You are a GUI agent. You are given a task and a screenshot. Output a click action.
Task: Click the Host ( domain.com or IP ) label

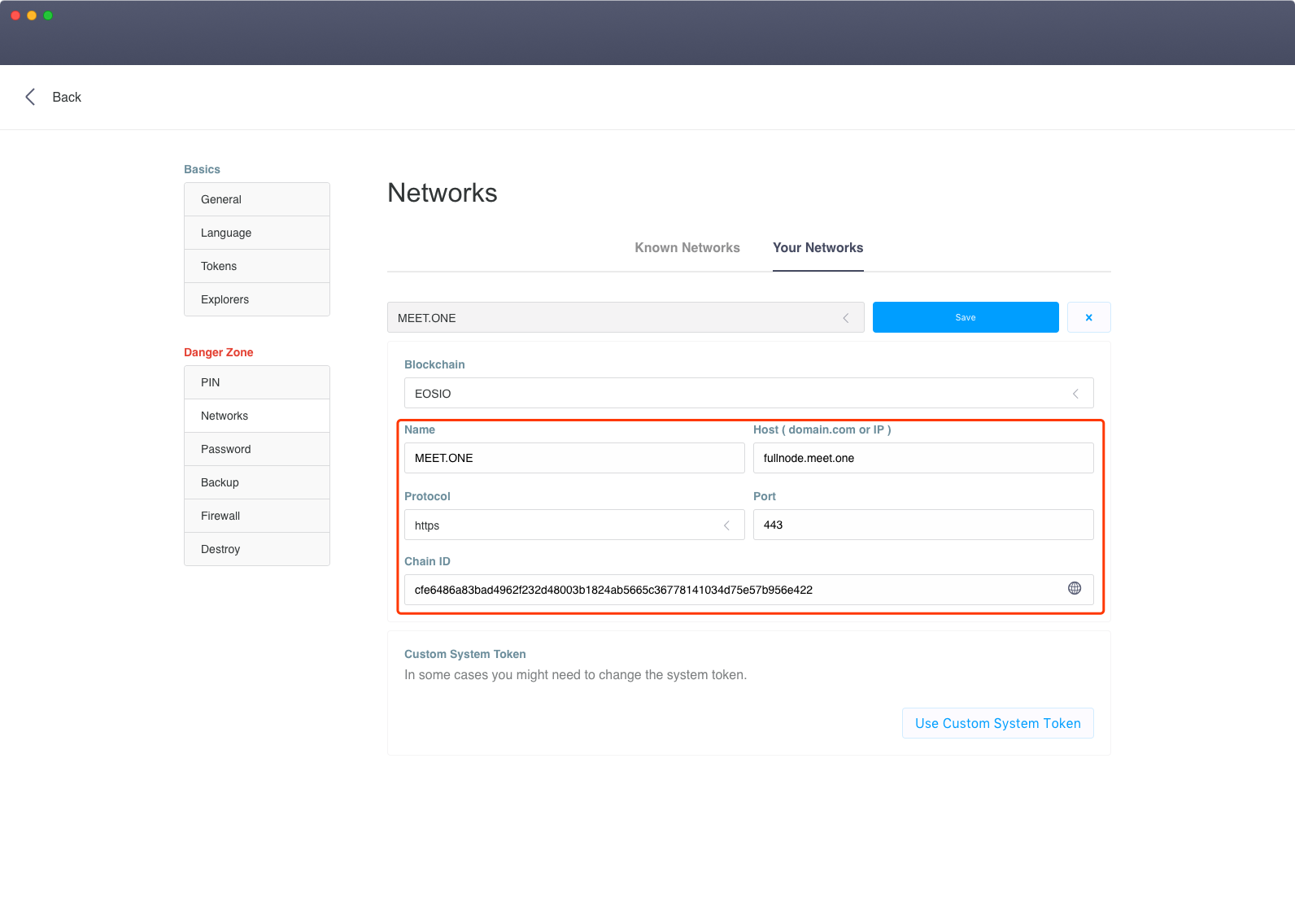(822, 429)
